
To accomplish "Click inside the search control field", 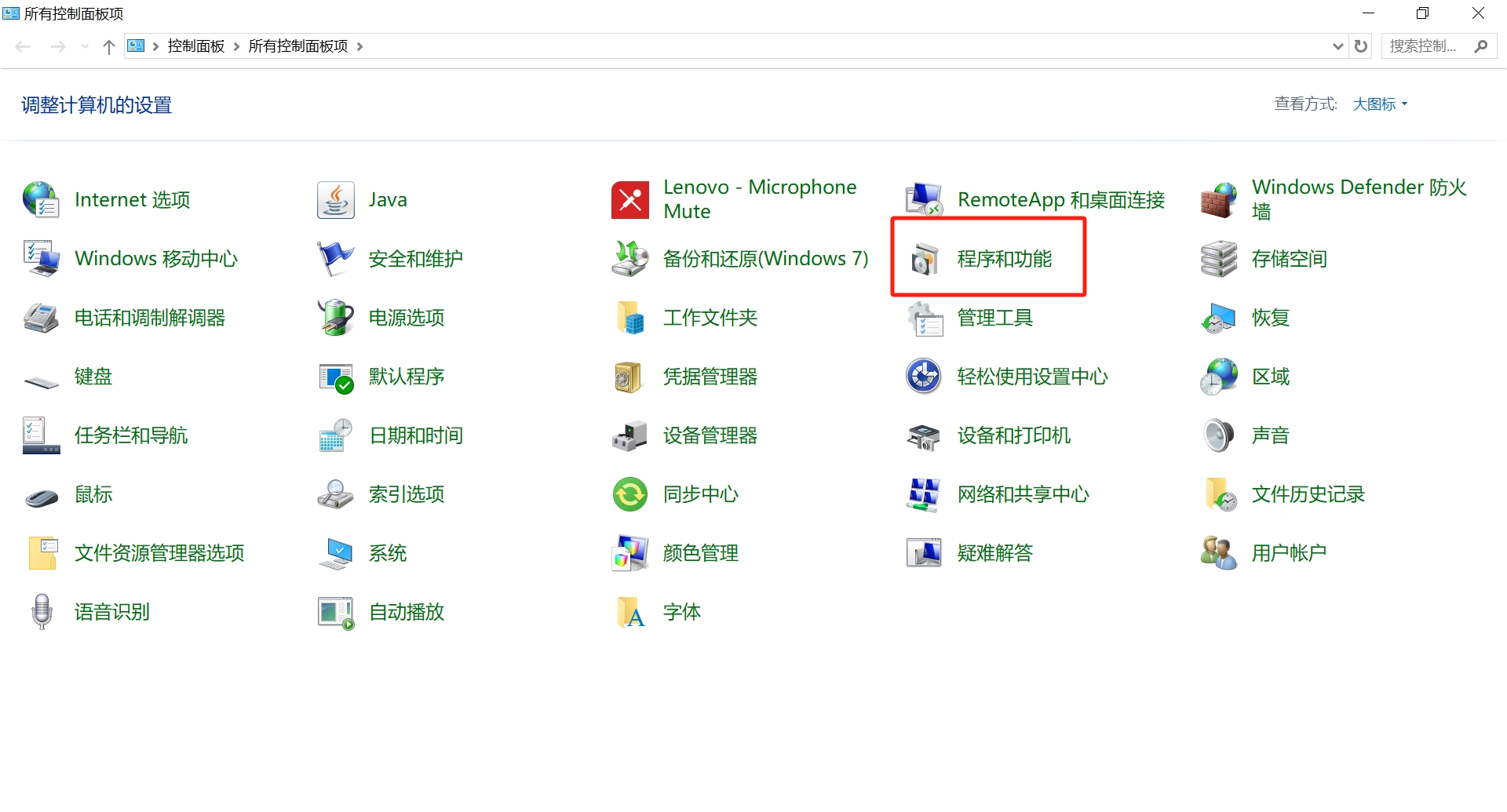I will tap(1425, 46).
